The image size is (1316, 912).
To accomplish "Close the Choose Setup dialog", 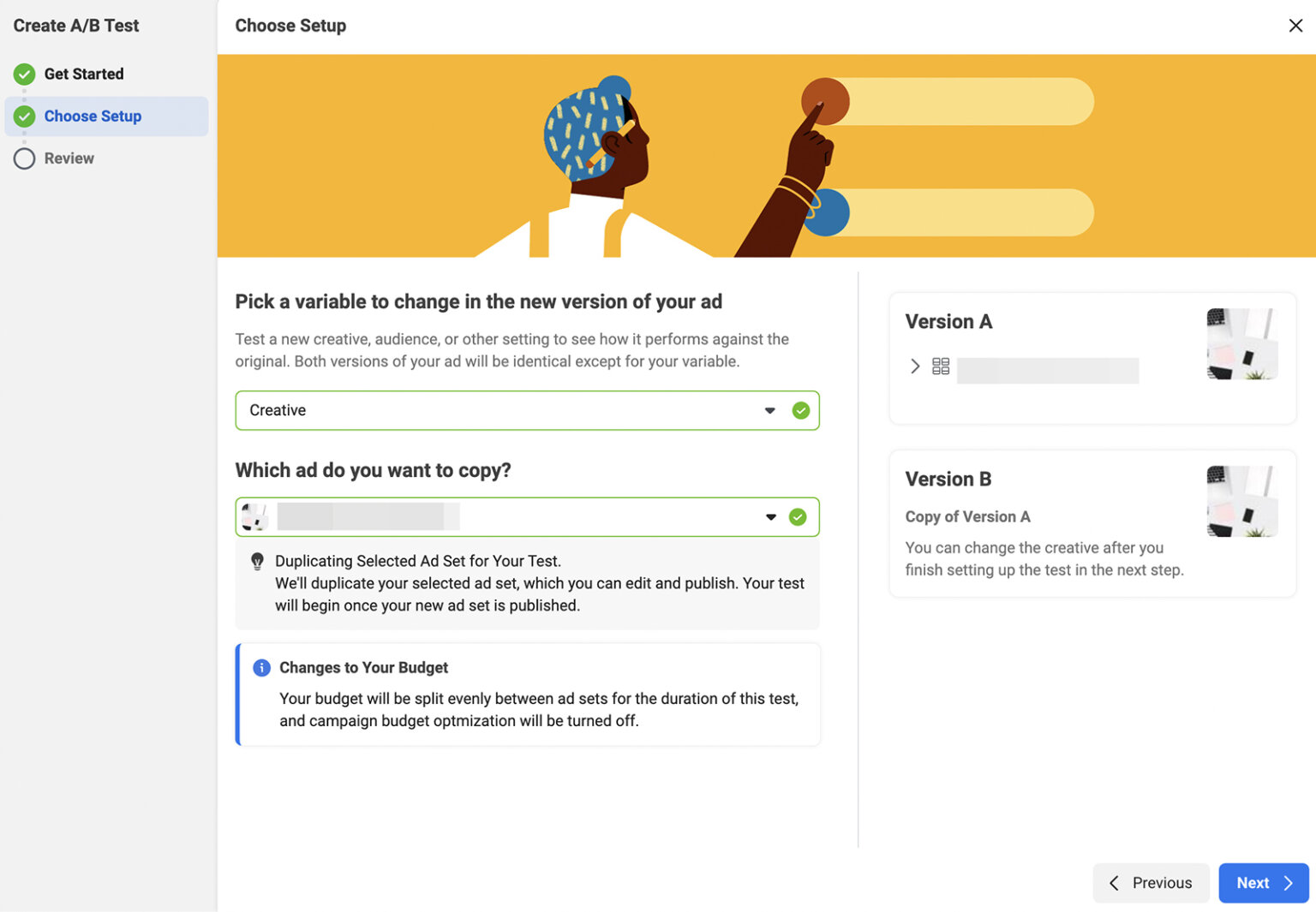I will click(x=1295, y=26).
